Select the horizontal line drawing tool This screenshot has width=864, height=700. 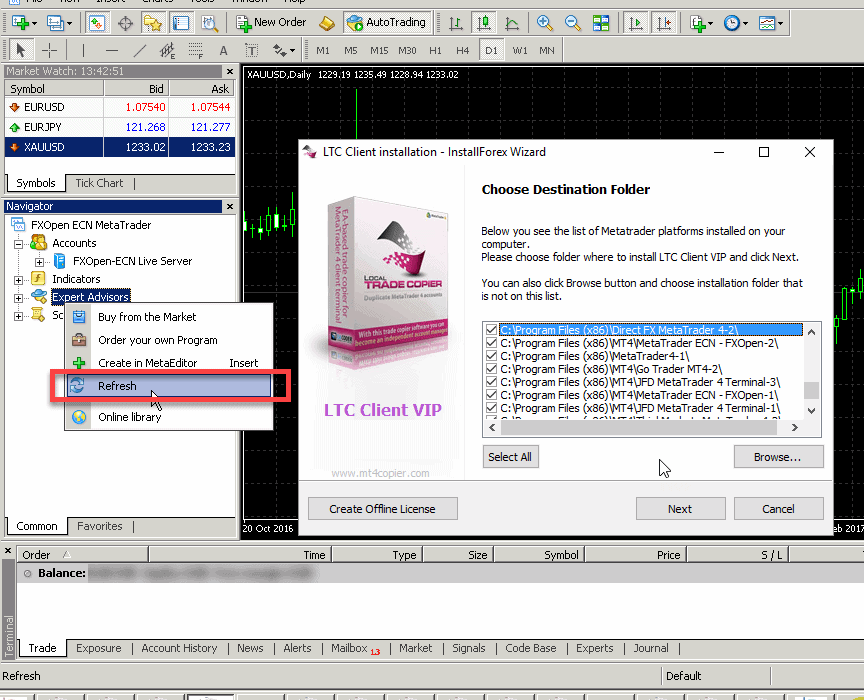112,51
